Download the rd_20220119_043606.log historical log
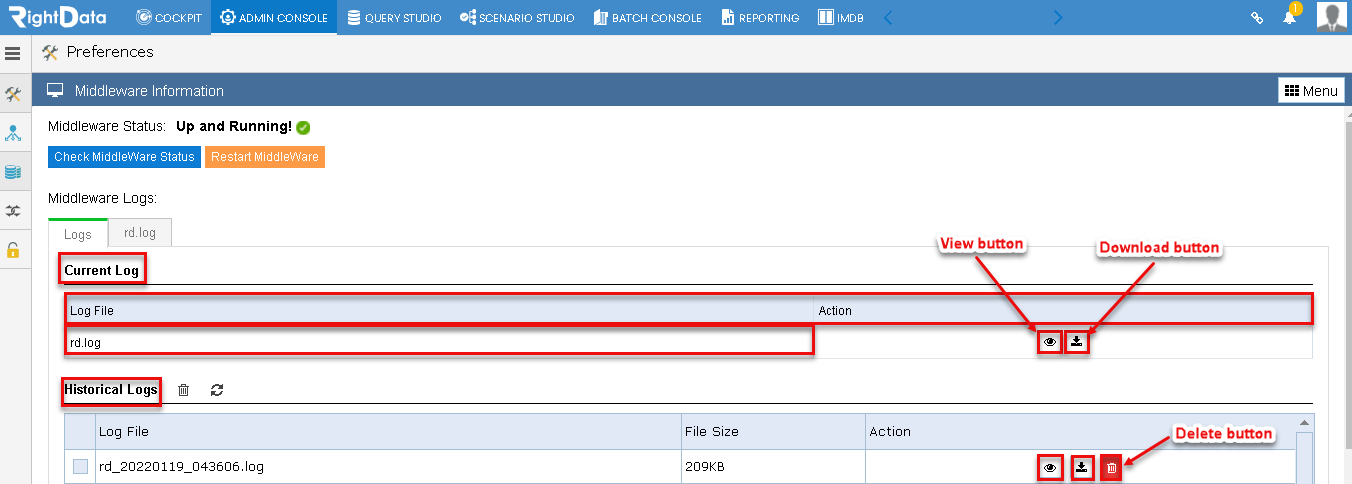 tap(1082, 468)
